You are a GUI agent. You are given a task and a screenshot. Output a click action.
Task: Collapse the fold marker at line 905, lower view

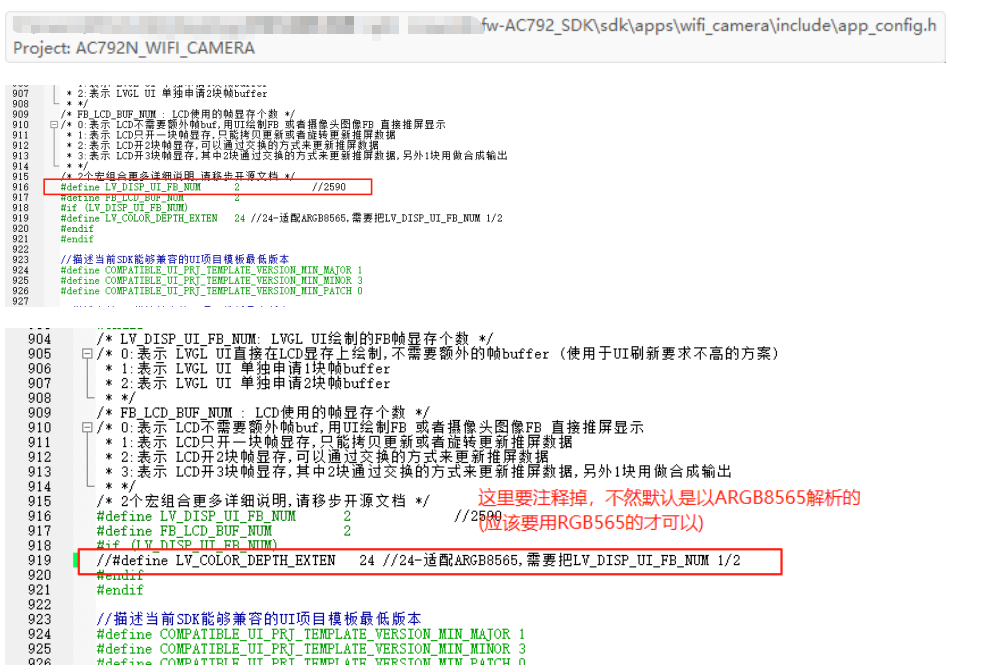tap(87, 354)
